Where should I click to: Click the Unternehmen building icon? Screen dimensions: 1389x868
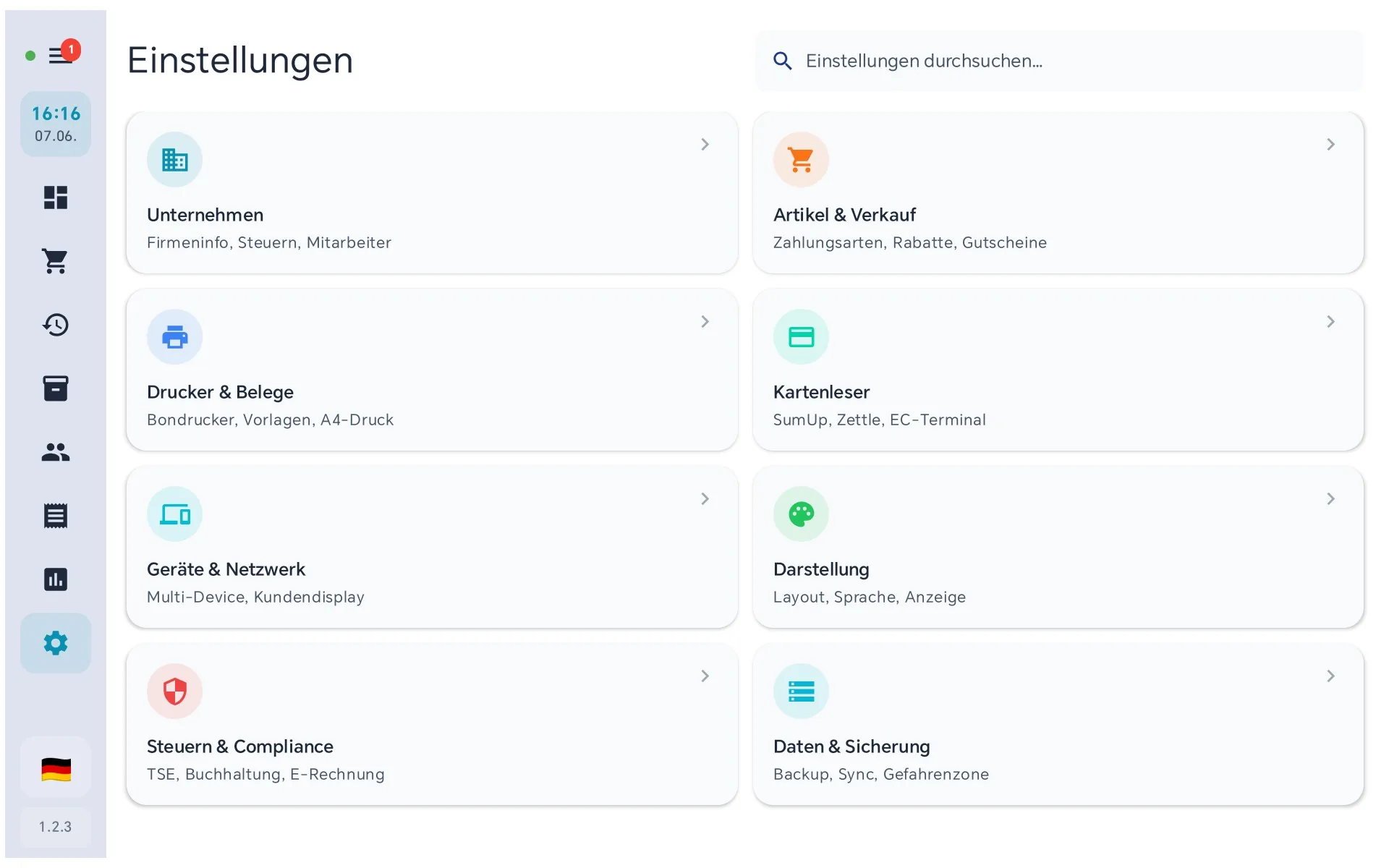[174, 159]
